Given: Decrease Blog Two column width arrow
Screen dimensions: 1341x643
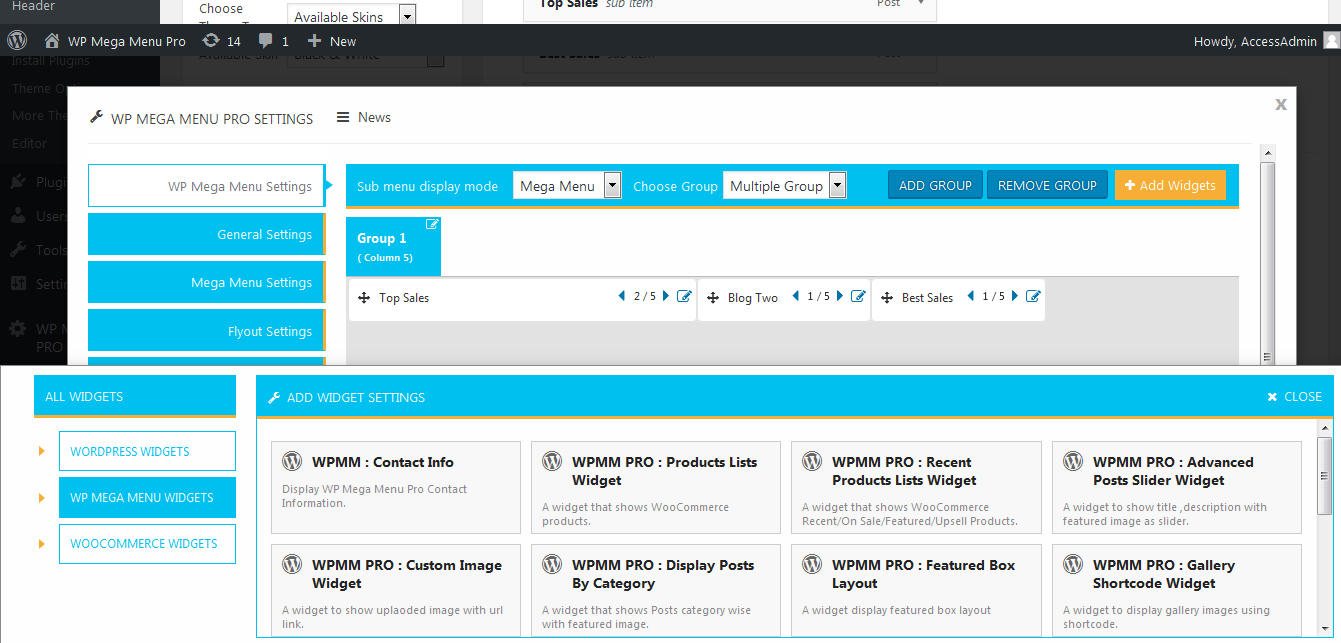Looking at the screenshot, I should [x=796, y=296].
